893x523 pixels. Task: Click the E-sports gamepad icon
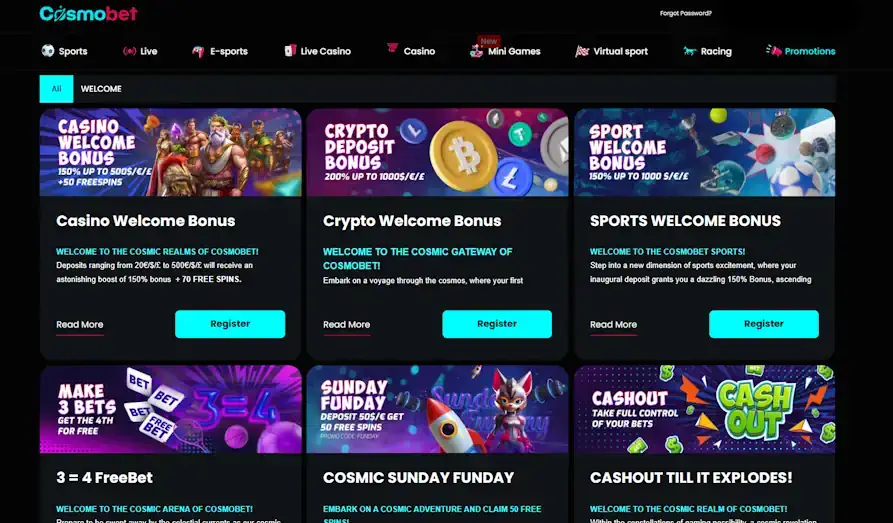[x=198, y=52]
